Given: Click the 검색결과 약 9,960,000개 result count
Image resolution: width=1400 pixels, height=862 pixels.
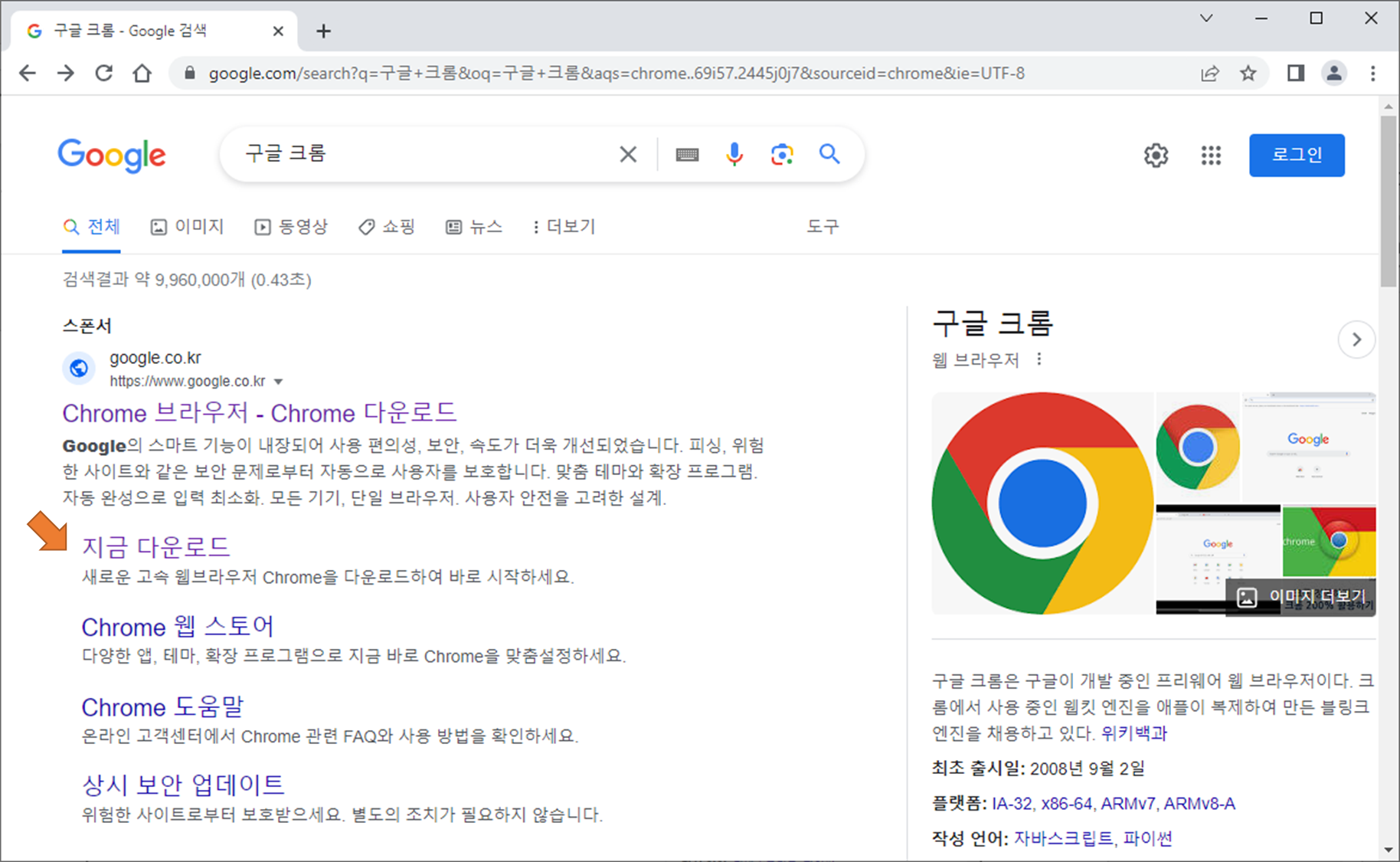Looking at the screenshot, I should (187, 280).
